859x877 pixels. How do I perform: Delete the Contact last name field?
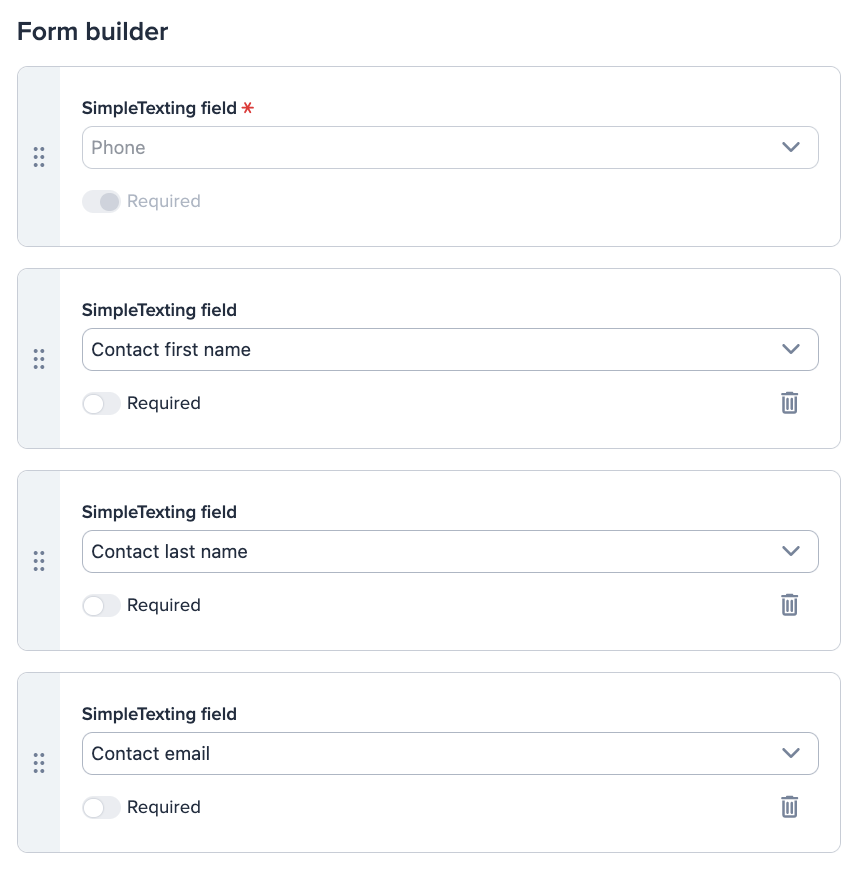[x=789, y=605]
